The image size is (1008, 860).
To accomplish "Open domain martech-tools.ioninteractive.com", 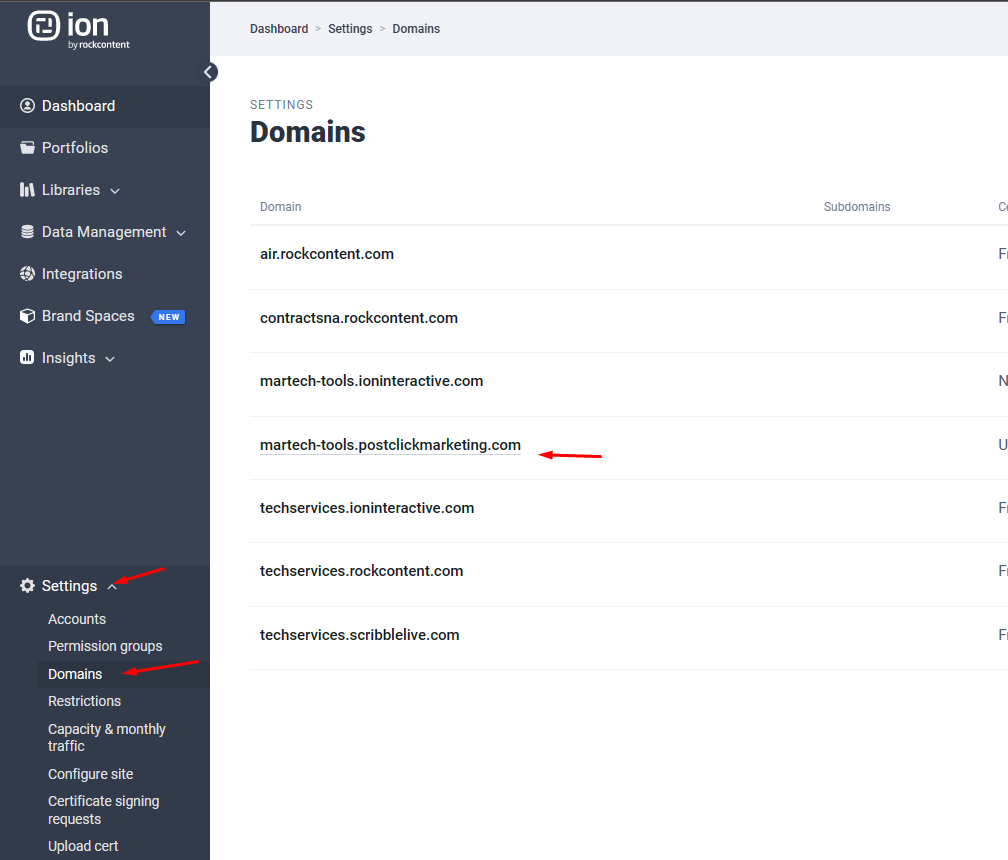I will [x=372, y=381].
